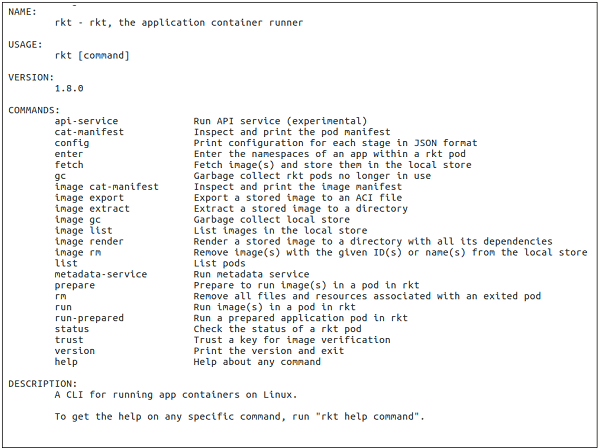Select the image extract command text
Viewport: 600px width, 448px height.
click(92, 208)
